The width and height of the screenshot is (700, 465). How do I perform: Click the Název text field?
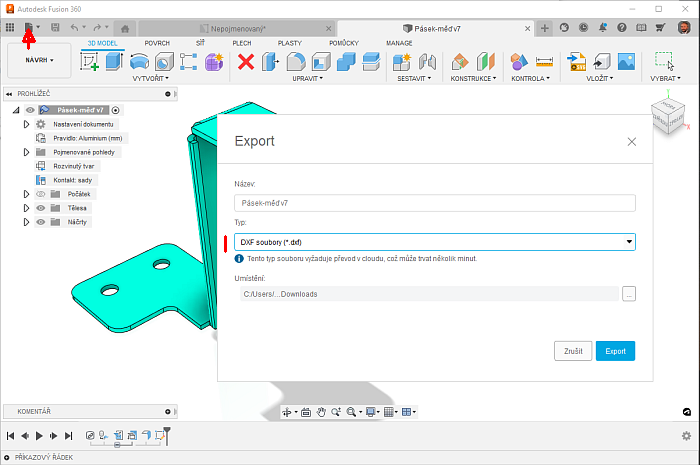434,203
